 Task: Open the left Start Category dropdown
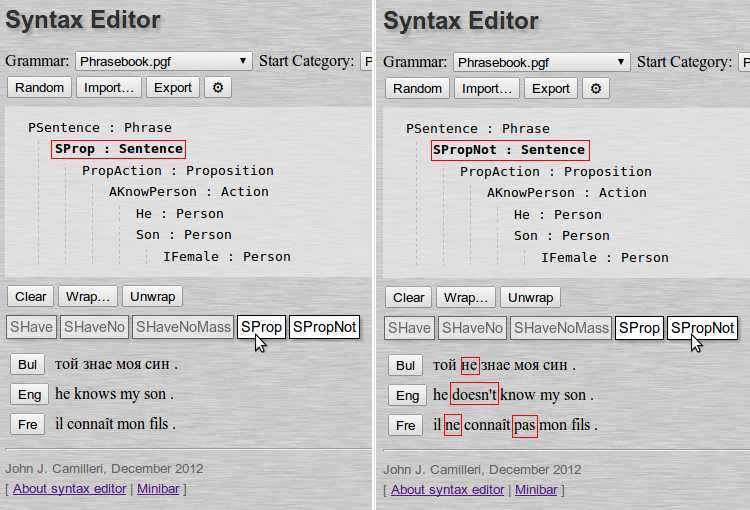(366, 62)
